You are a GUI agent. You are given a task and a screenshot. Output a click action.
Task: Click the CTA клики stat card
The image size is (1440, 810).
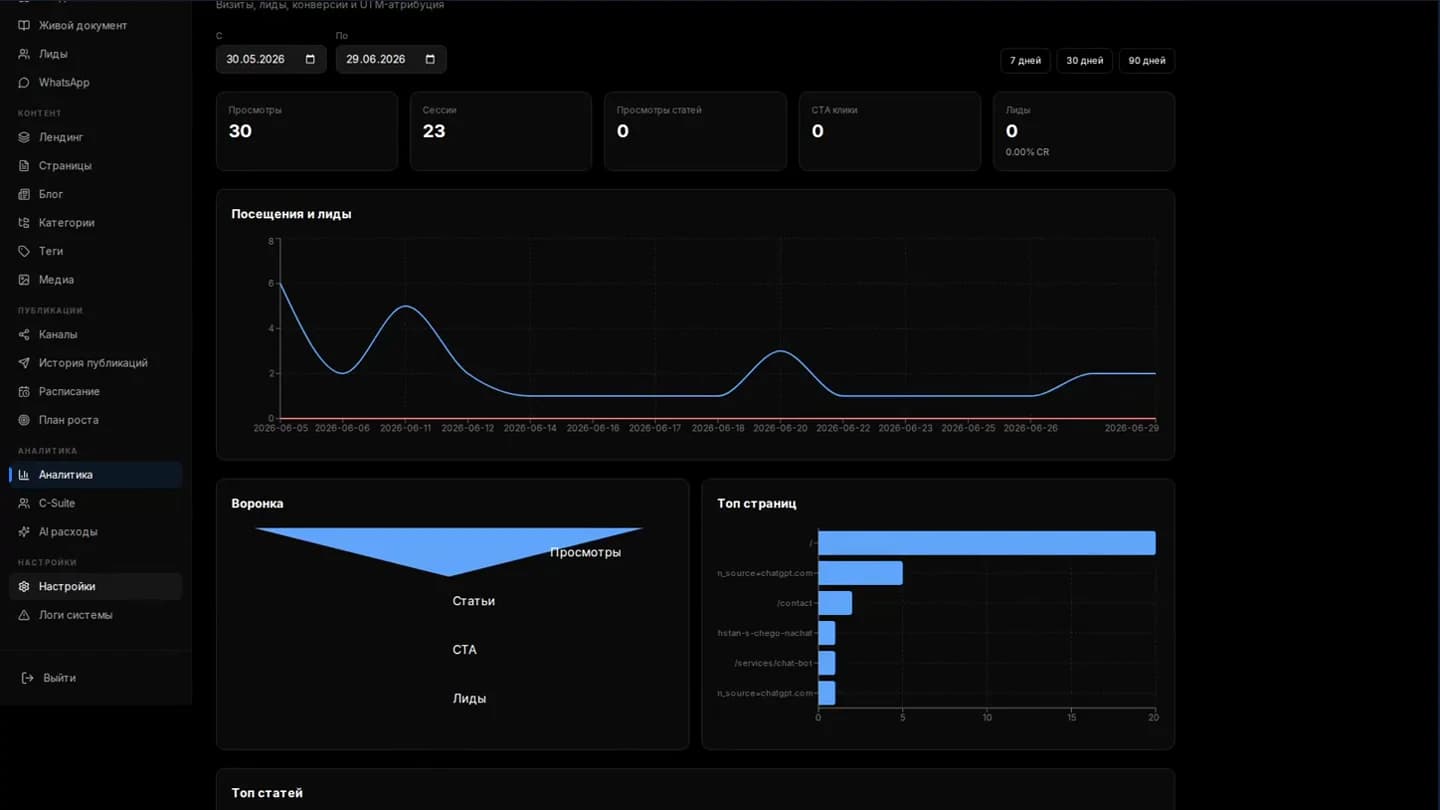point(889,131)
